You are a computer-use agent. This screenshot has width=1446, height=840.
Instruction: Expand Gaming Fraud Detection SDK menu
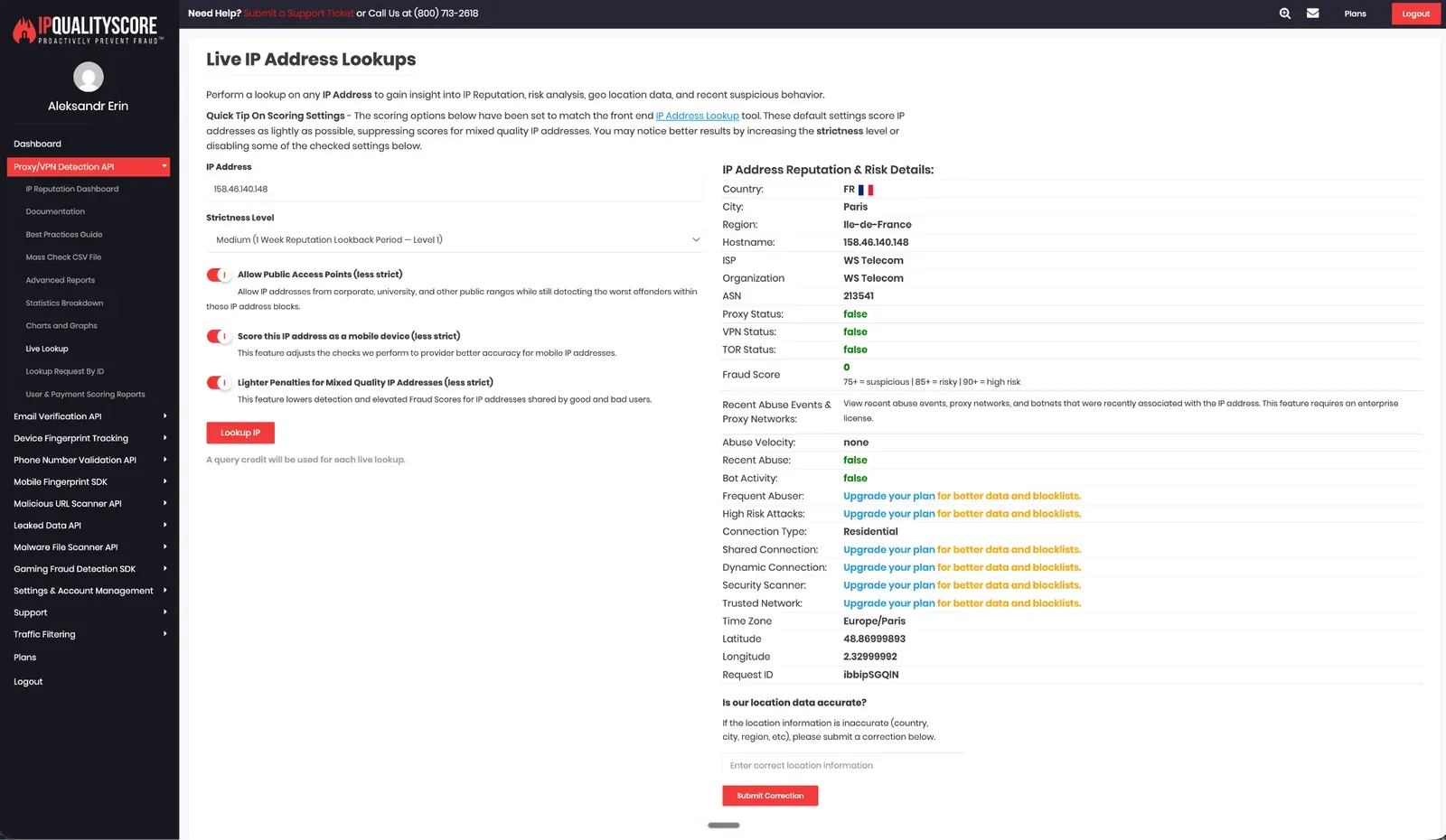[x=89, y=569]
